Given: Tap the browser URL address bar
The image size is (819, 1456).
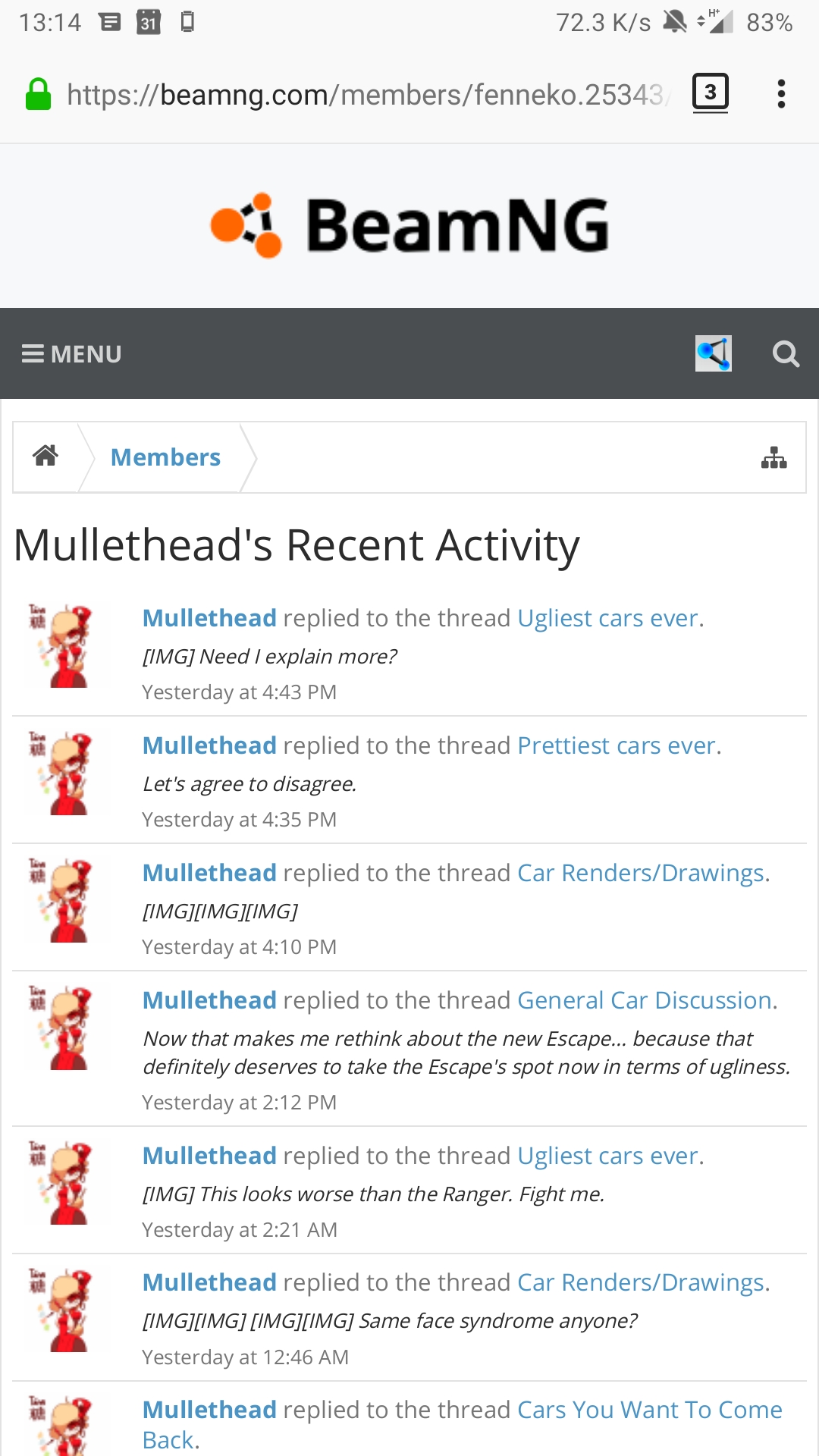Looking at the screenshot, I should 366,95.
